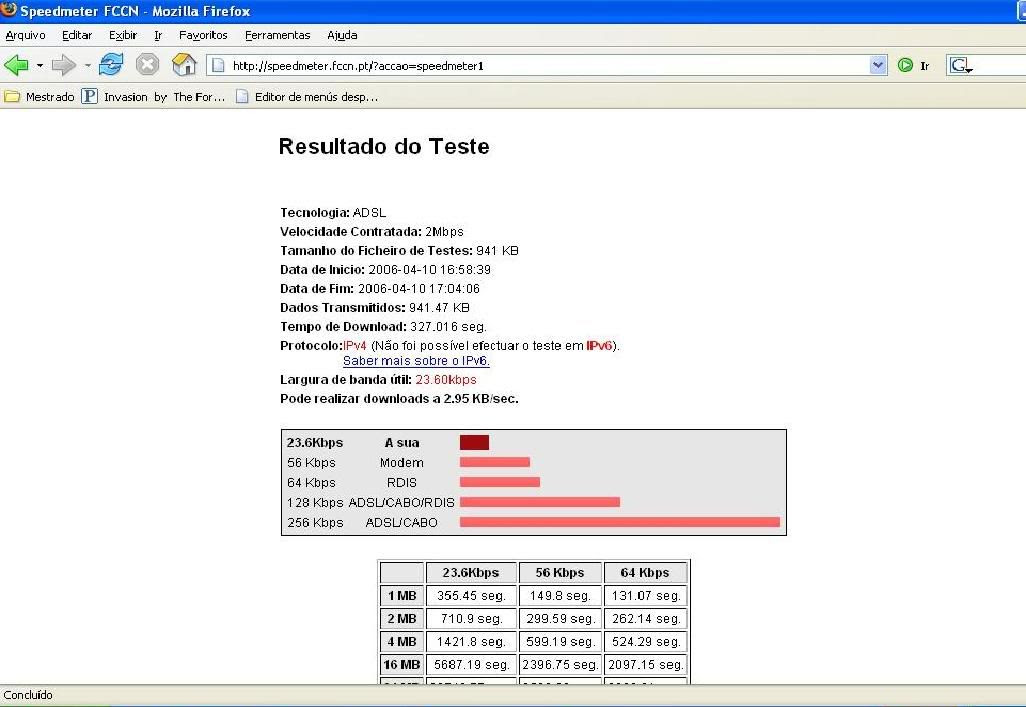Open the Ajuda menu
The width and height of the screenshot is (1026, 707).
(x=342, y=35)
